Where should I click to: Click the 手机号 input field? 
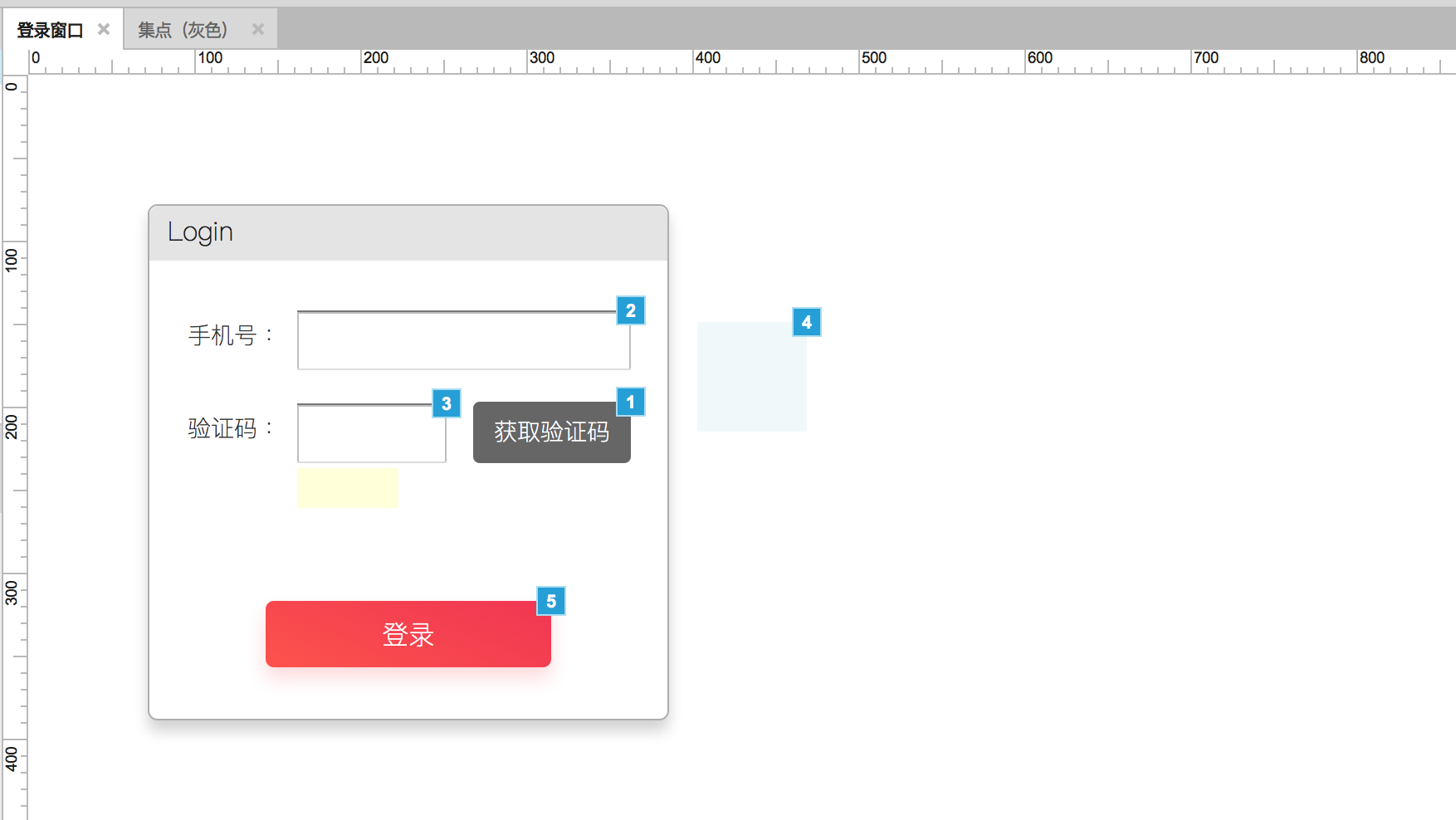coord(463,340)
